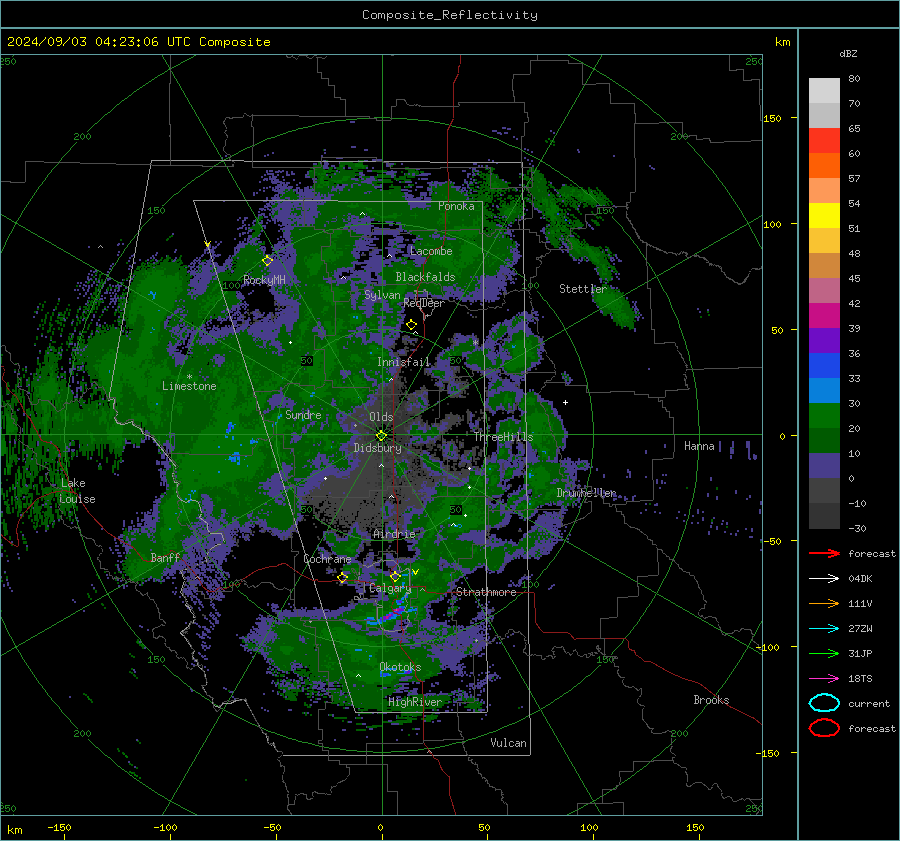Select the white 04DK arrow symbol
This screenshot has width=900, height=841.
click(824, 579)
